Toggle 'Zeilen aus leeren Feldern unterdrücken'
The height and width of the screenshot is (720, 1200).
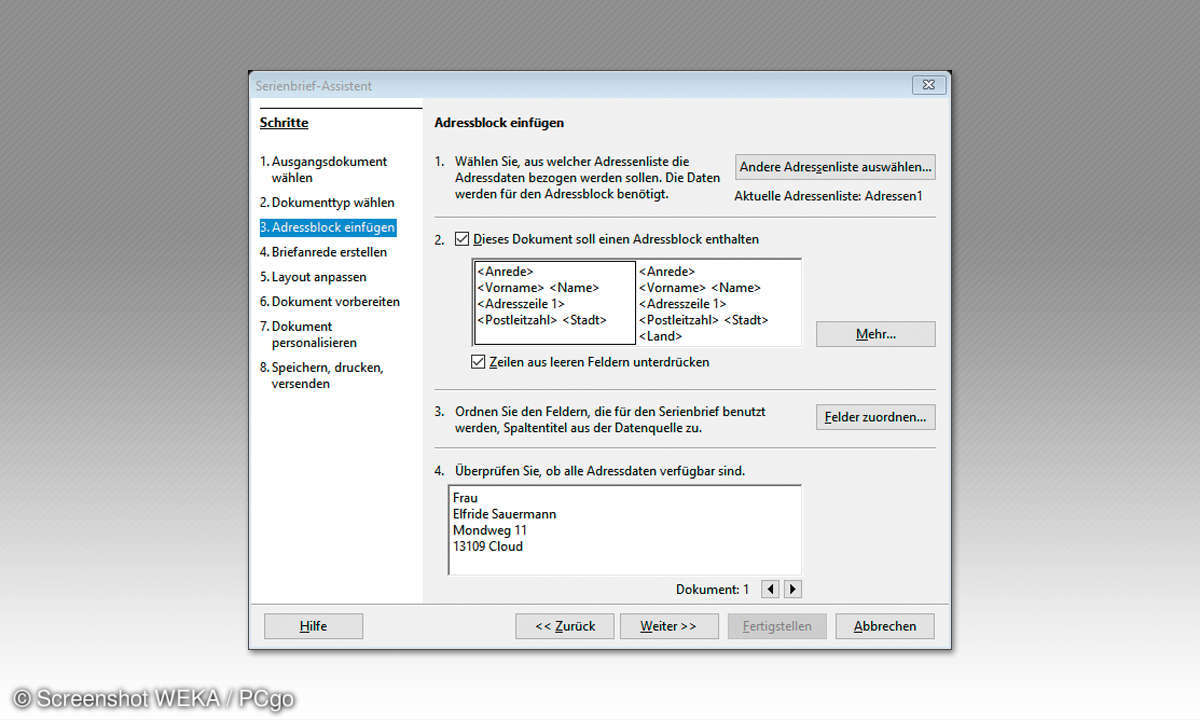coord(478,362)
